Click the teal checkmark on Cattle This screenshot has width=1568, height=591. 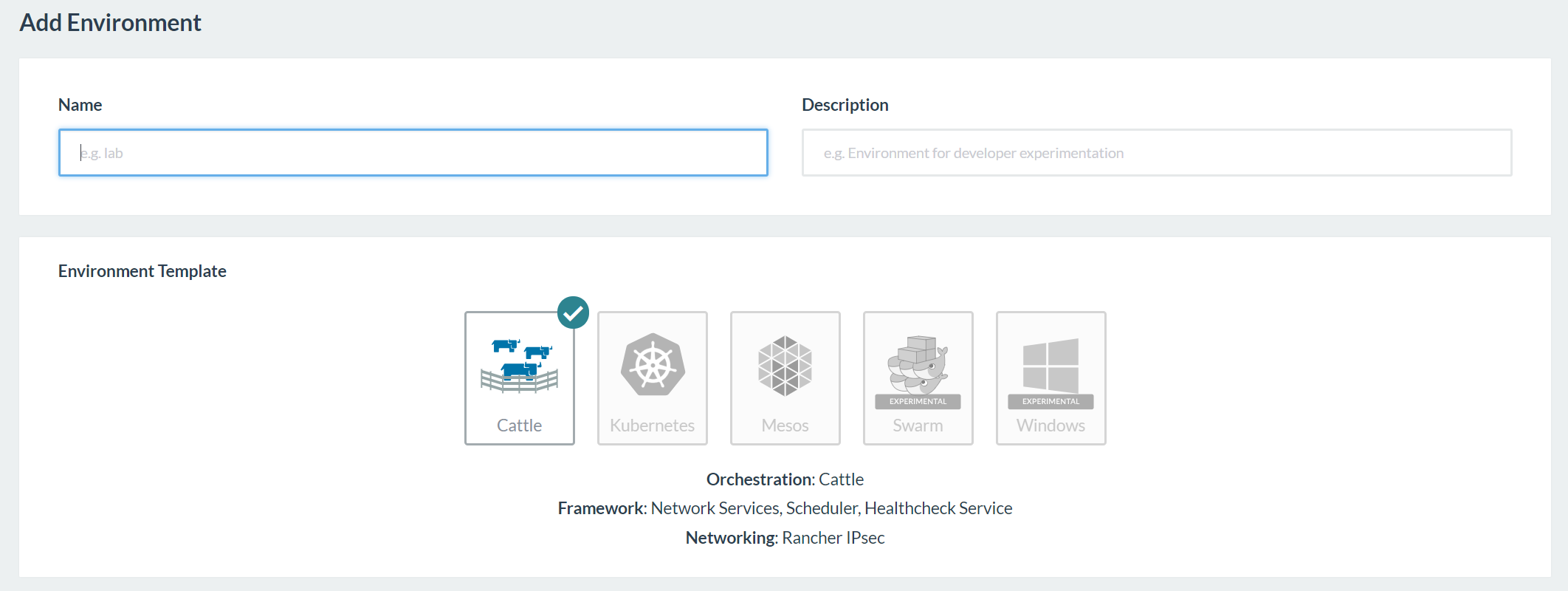point(573,312)
